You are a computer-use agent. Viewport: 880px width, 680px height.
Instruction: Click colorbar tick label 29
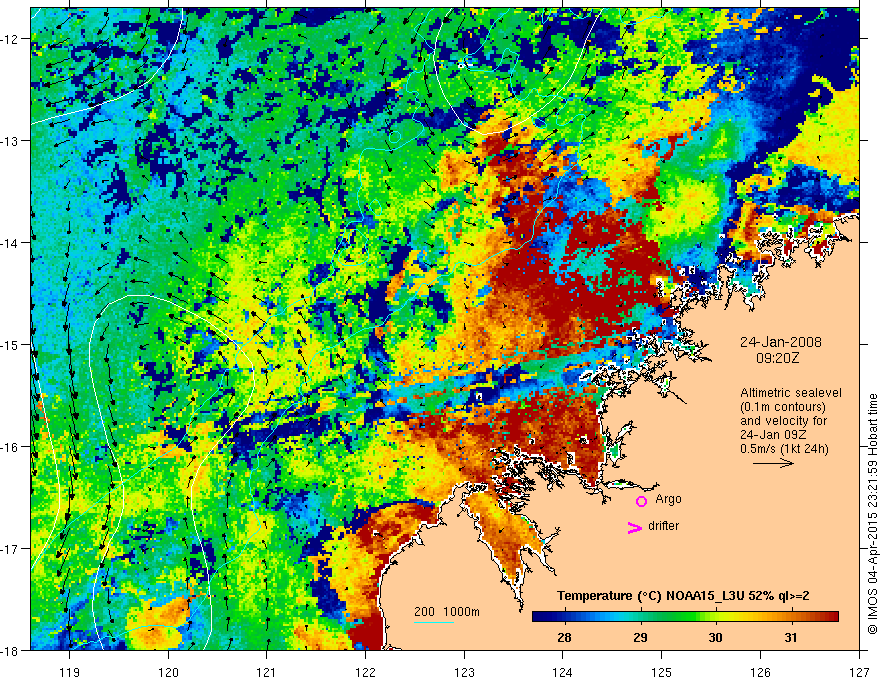pyautogui.click(x=640, y=637)
